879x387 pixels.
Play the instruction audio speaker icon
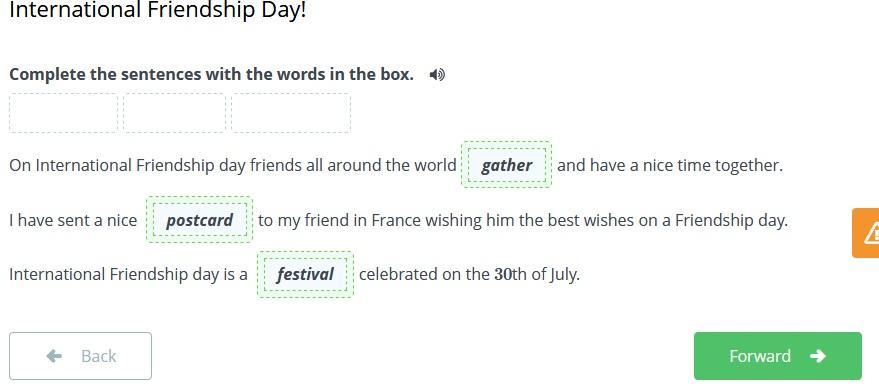437,75
